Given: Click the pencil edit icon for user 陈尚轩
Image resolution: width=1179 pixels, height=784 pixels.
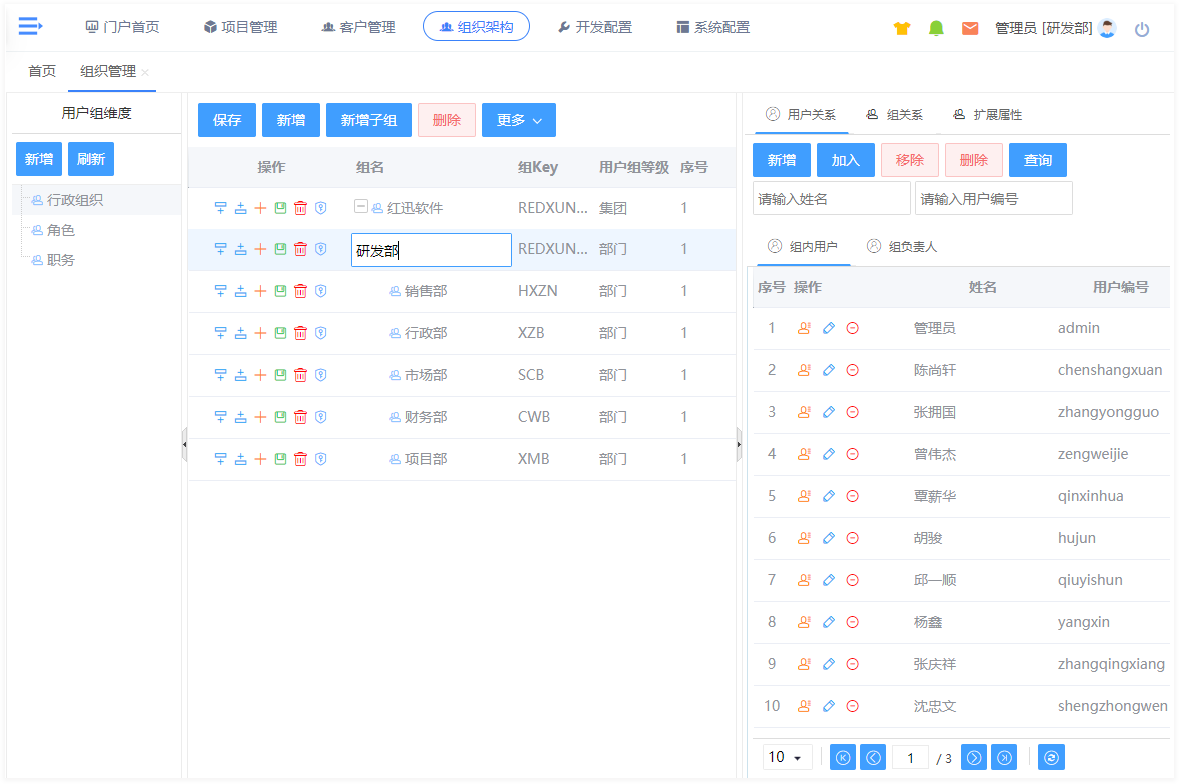Looking at the screenshot, I should tap(828, 370).
